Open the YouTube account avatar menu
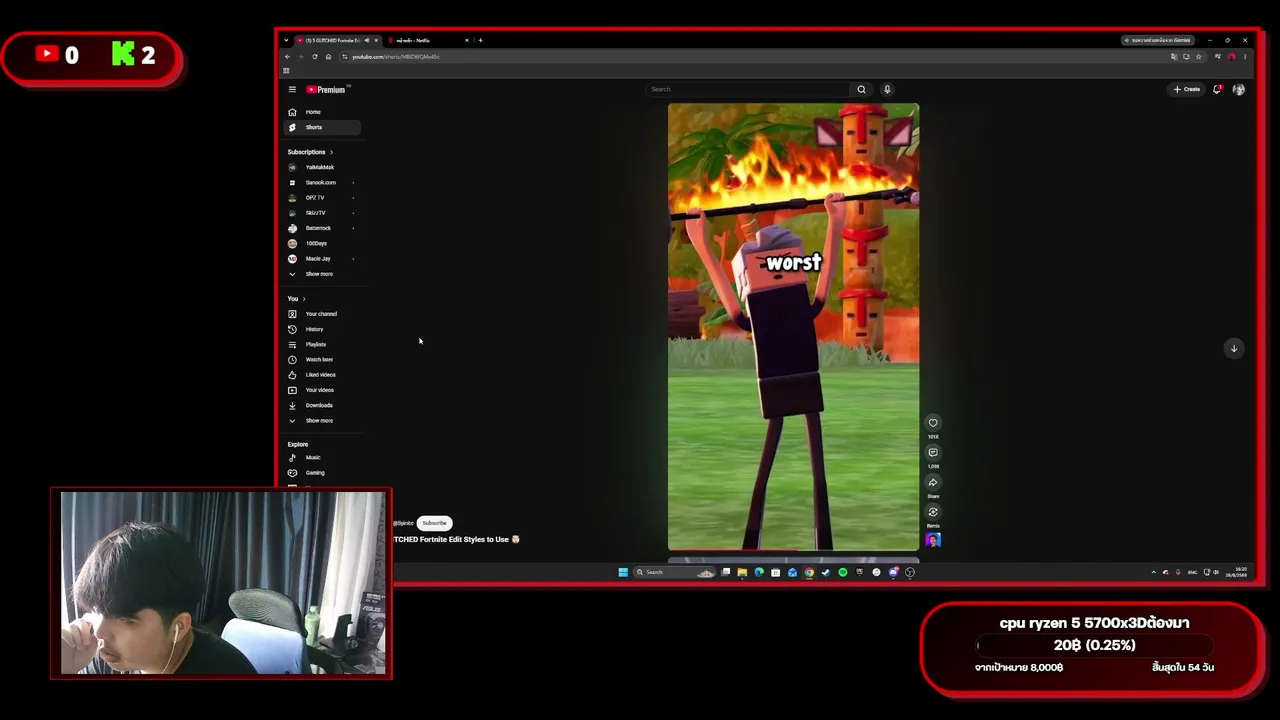 (1238, 89)
